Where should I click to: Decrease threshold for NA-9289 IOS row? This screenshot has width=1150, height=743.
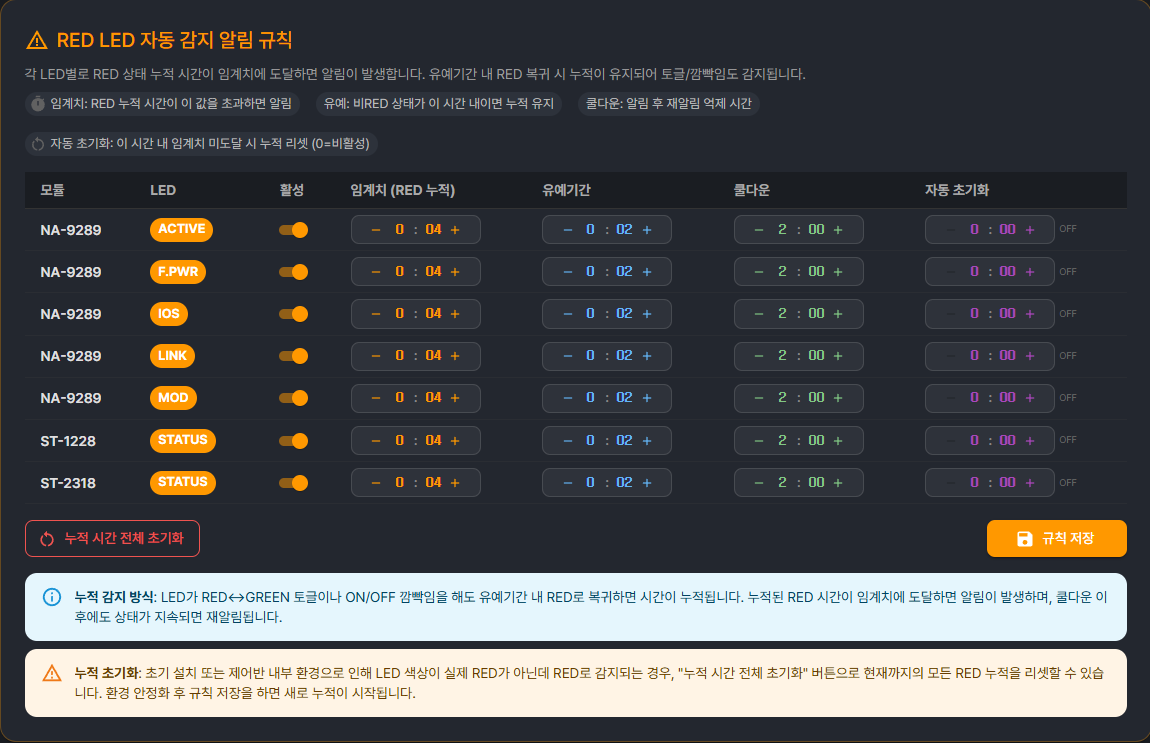click(x=376, y=313)
